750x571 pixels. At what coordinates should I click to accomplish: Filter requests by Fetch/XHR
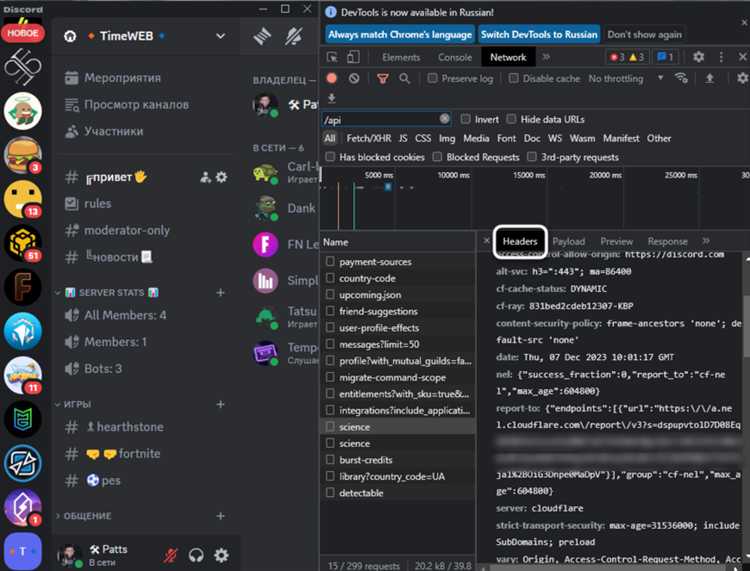point(368,138)
